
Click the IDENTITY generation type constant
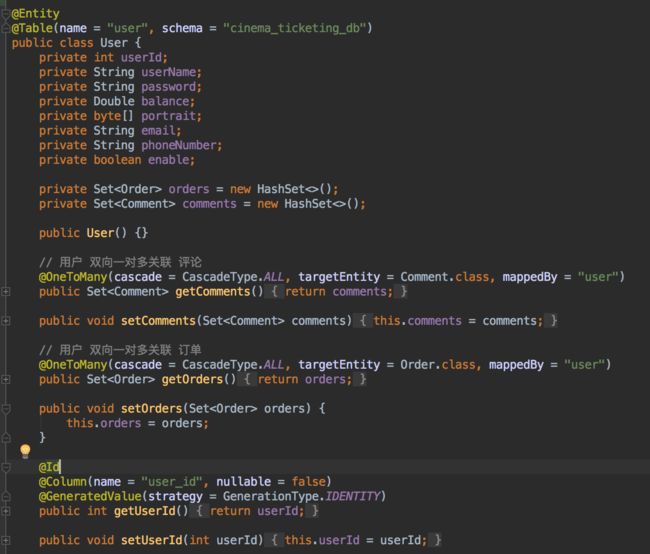[x=352, y=496]
